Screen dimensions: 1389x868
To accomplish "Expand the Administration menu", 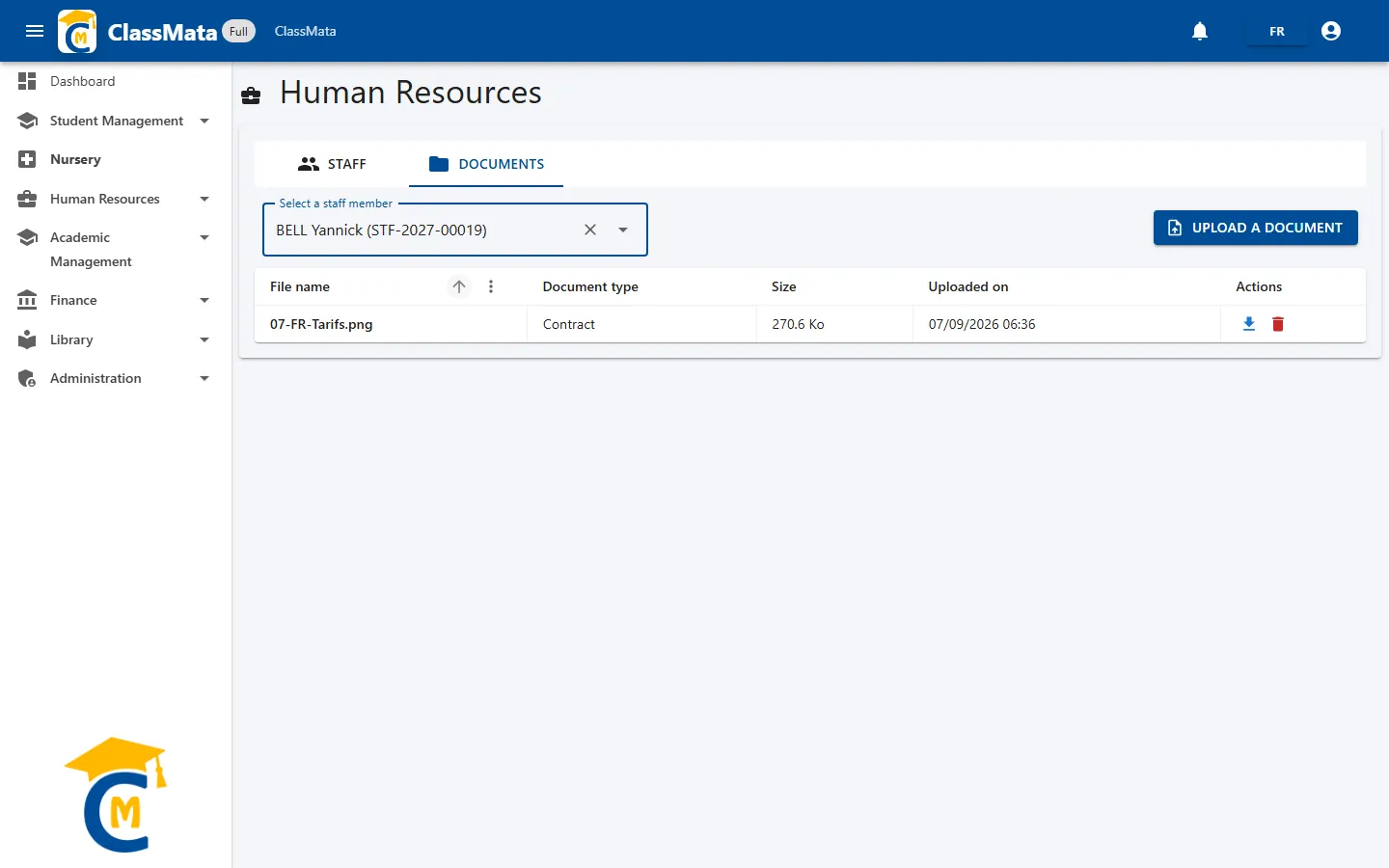I will point(204,378).
